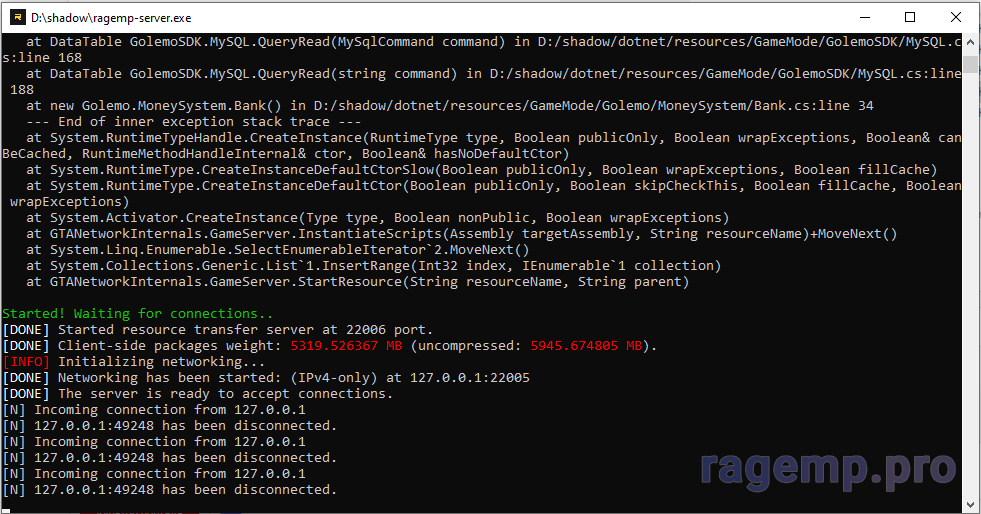Click the ragemp.pro watermark
This screenshot has width=981, height=514.
pyautogui.click(x=826, y=467)
